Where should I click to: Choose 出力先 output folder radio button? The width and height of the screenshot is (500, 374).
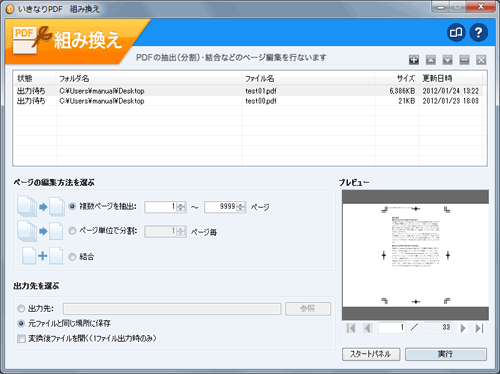point(21,308)
